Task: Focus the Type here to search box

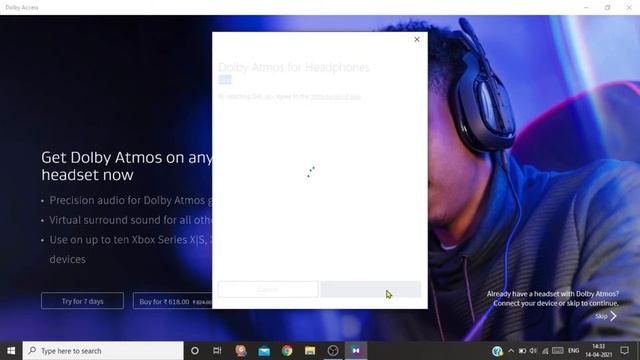Action: tap(103, 351)
